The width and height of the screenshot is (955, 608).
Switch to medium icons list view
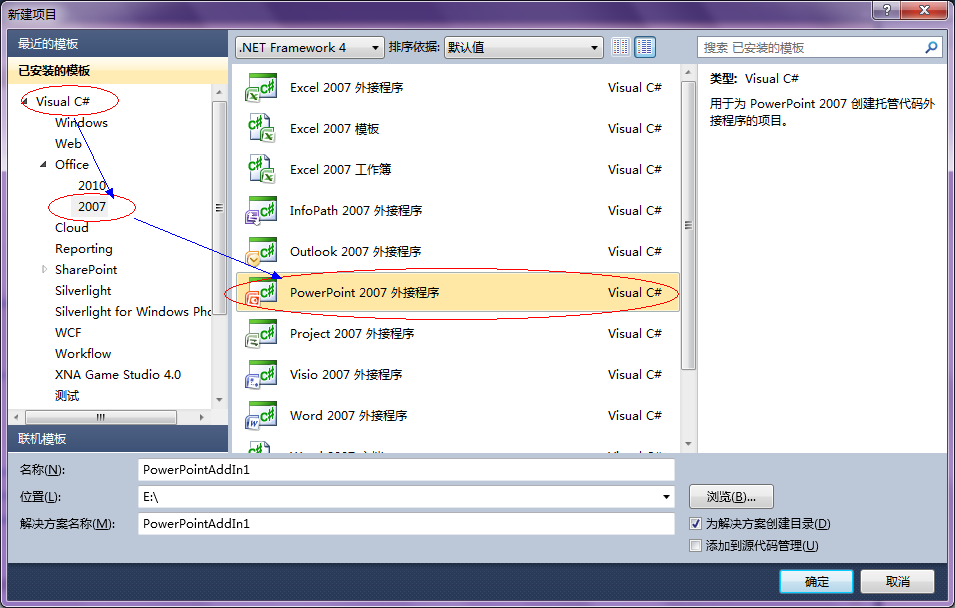[645, 47]
